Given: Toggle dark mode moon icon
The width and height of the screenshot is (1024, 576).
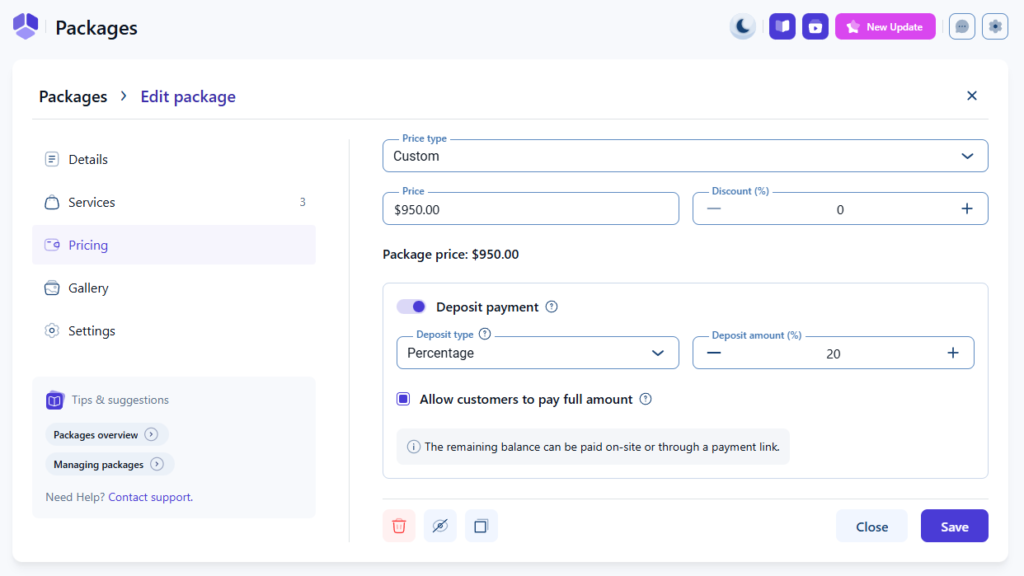Looking at the screenshot, I should click(742, 27).
